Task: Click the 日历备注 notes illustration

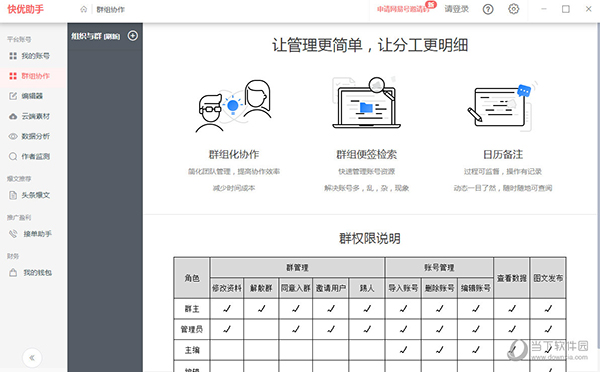Action: click(x=502, y=106)
